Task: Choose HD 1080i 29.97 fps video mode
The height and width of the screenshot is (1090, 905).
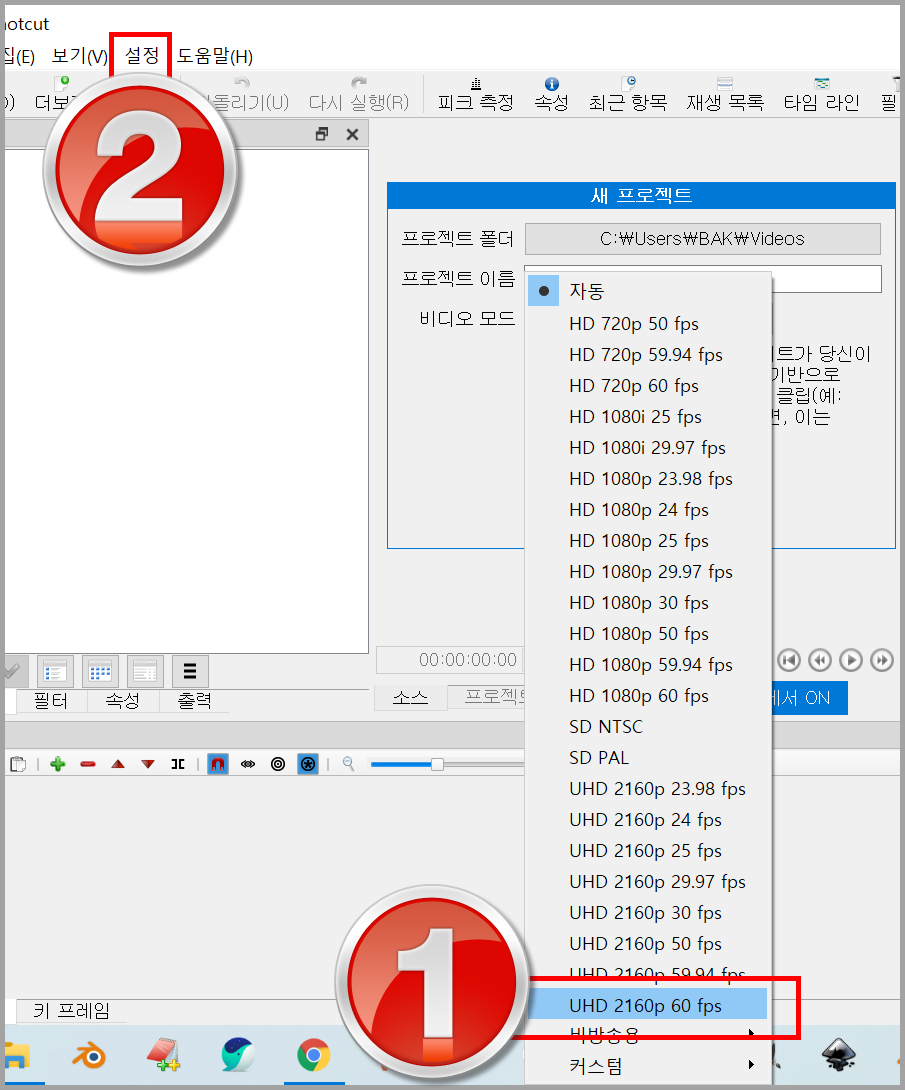Action: pos(649,448)
